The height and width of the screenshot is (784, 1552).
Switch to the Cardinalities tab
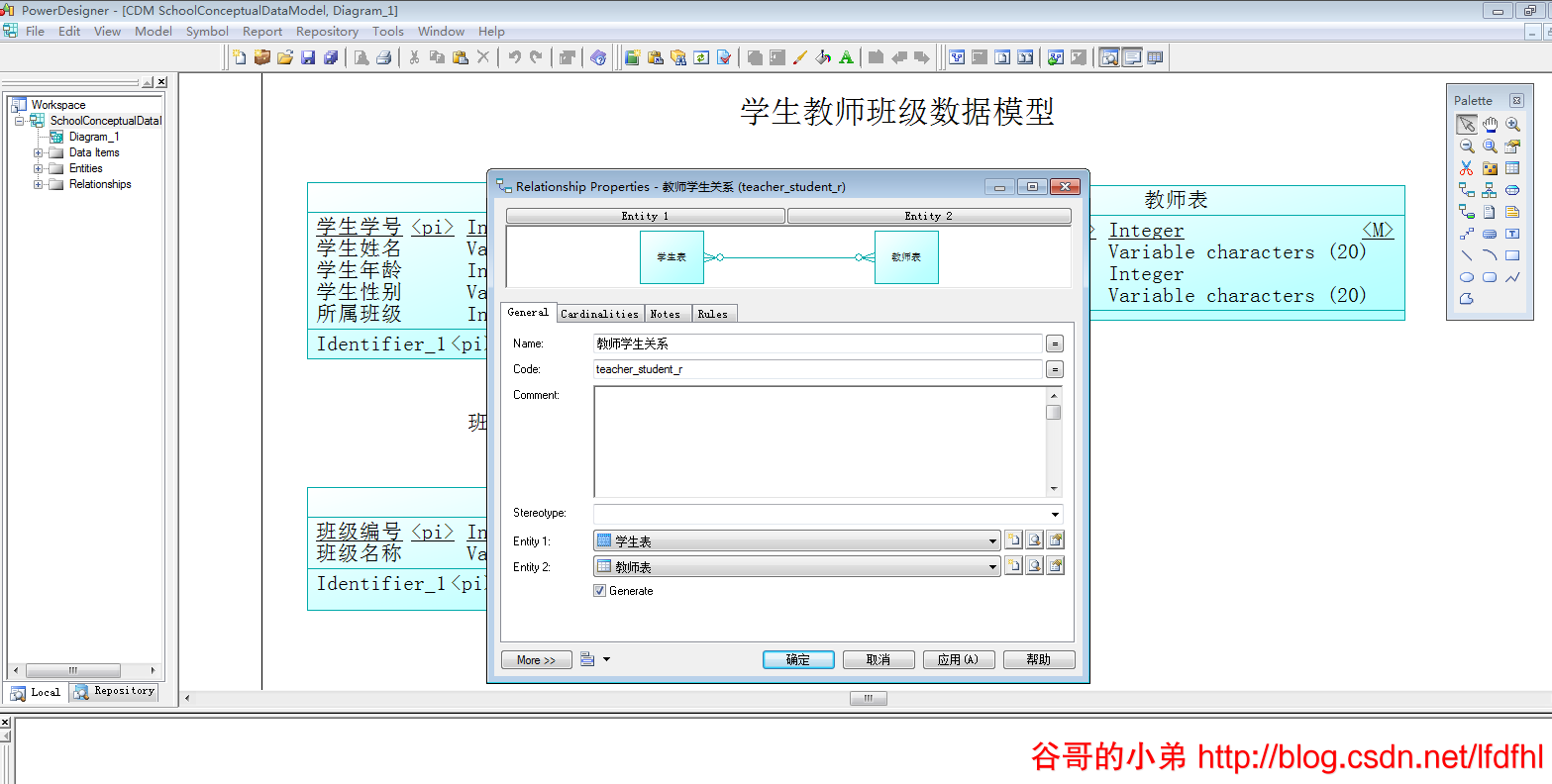pos(600,314)
